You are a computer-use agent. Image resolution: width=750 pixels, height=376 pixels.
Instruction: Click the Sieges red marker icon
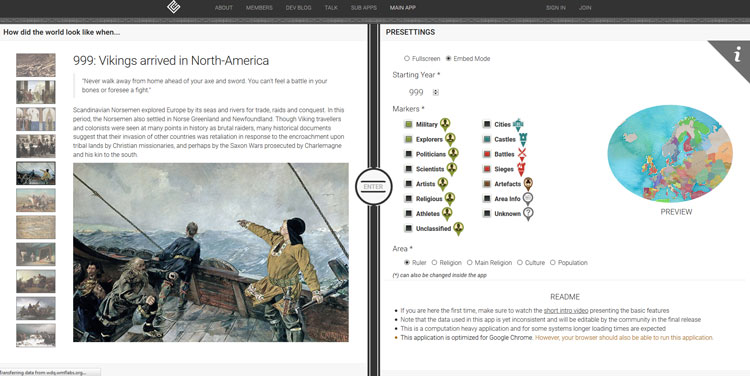[x=521, y=169]
